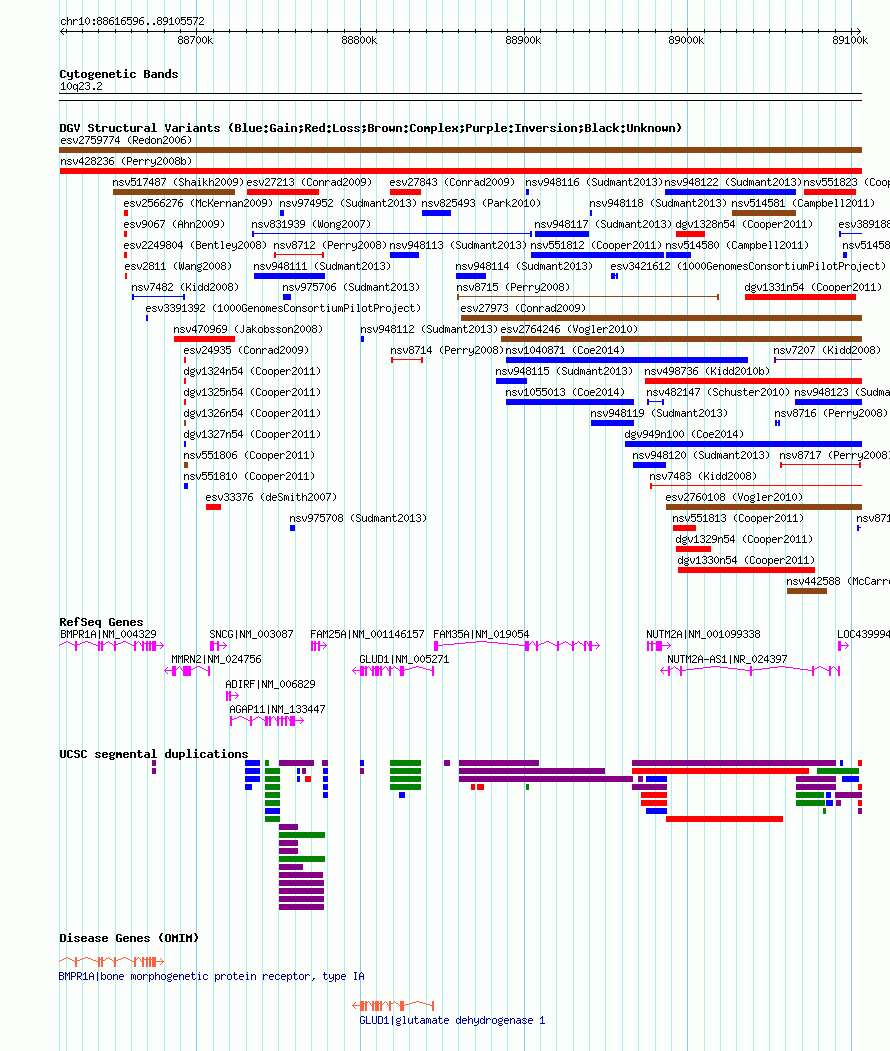
Task: Select variant esv2249804 (Bentley2008)
Action: [195, 245]
